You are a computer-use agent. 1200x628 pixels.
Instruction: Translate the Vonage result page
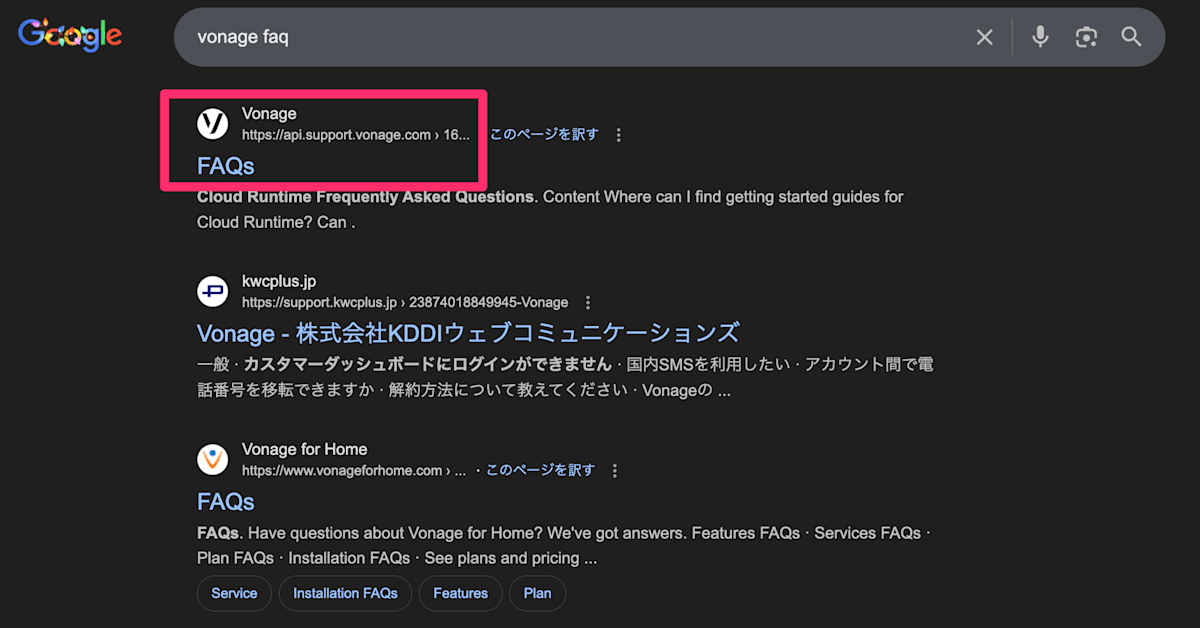(545, 133)
